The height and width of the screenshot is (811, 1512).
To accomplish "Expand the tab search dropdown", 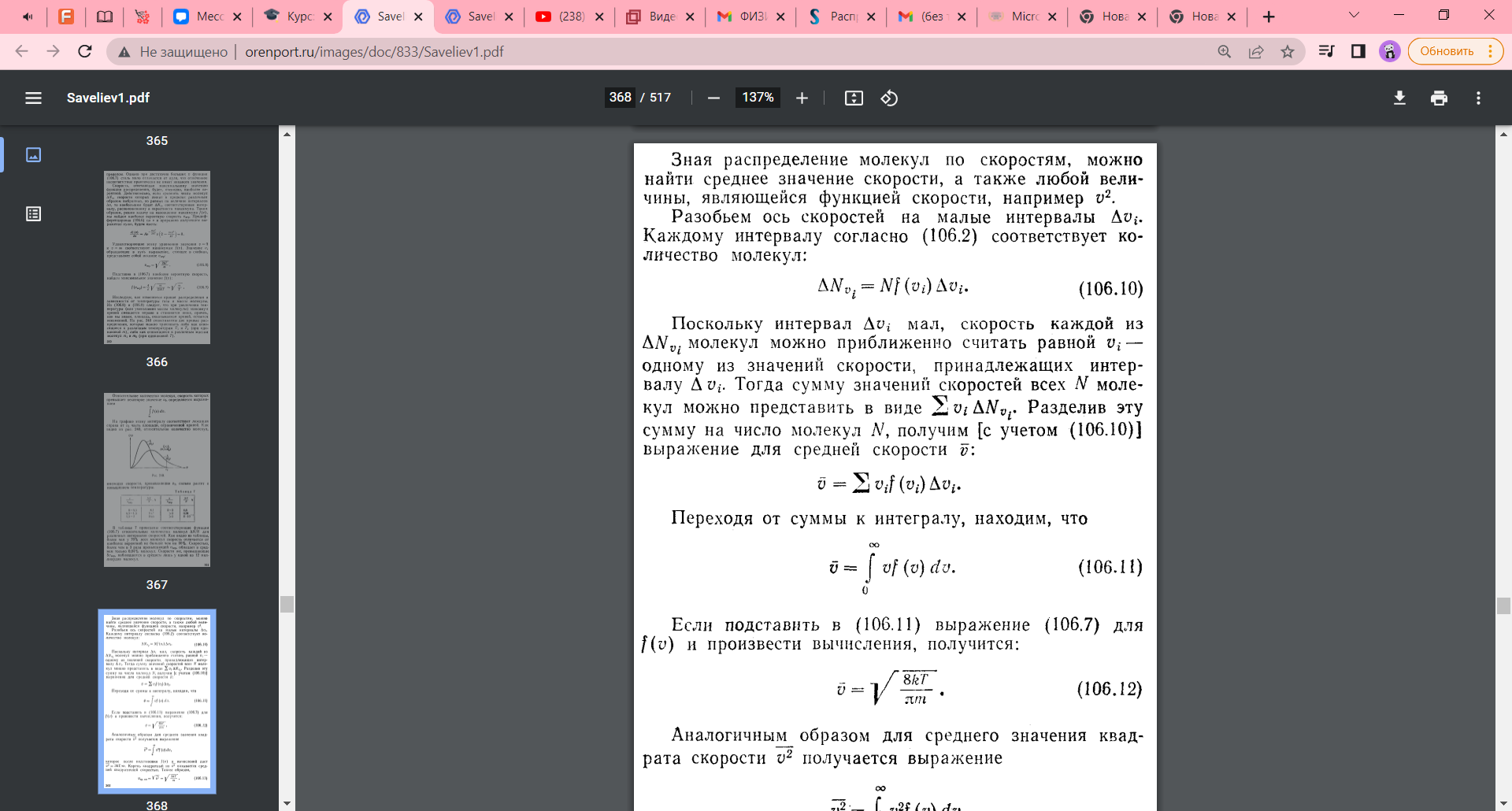I will (1354, 15).
